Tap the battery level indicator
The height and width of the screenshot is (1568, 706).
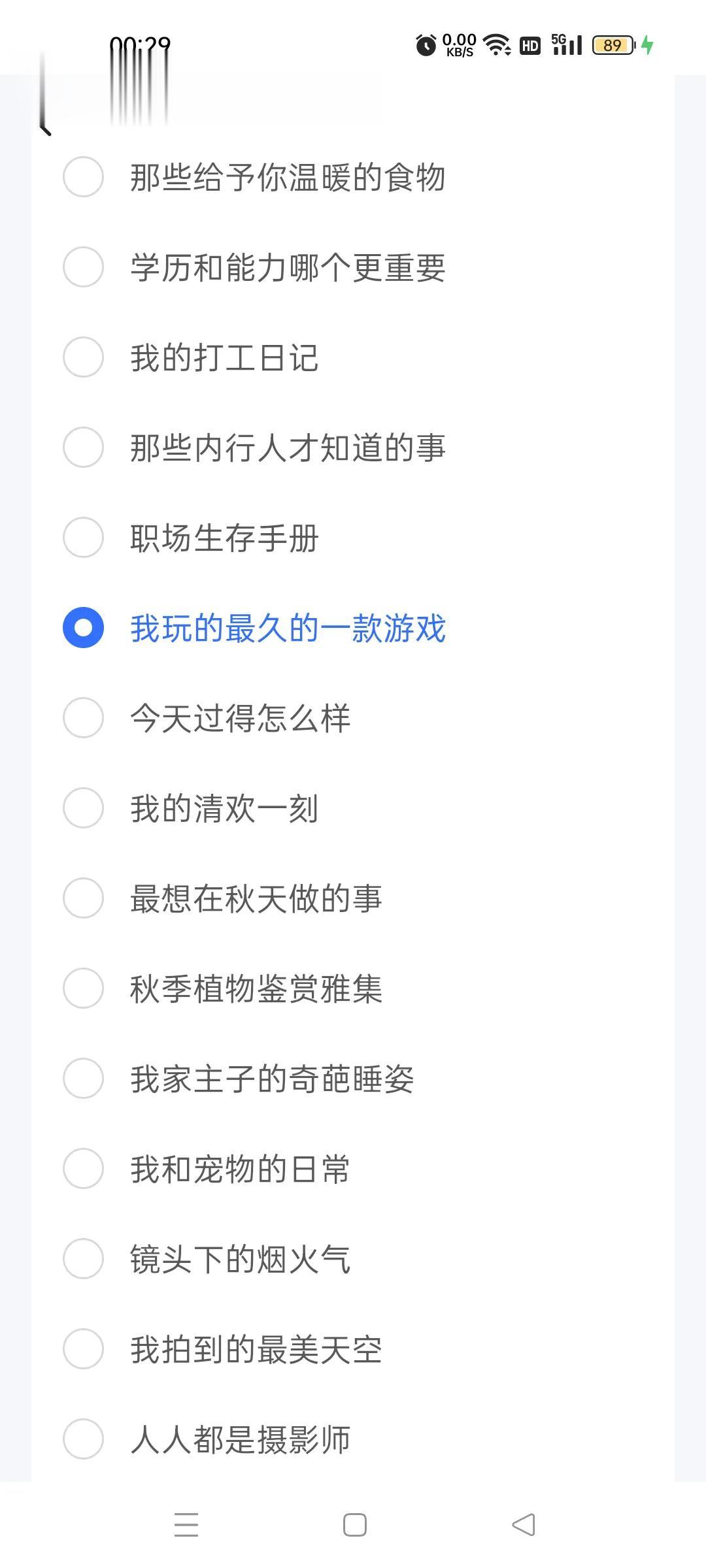click(x=613, y=45)
